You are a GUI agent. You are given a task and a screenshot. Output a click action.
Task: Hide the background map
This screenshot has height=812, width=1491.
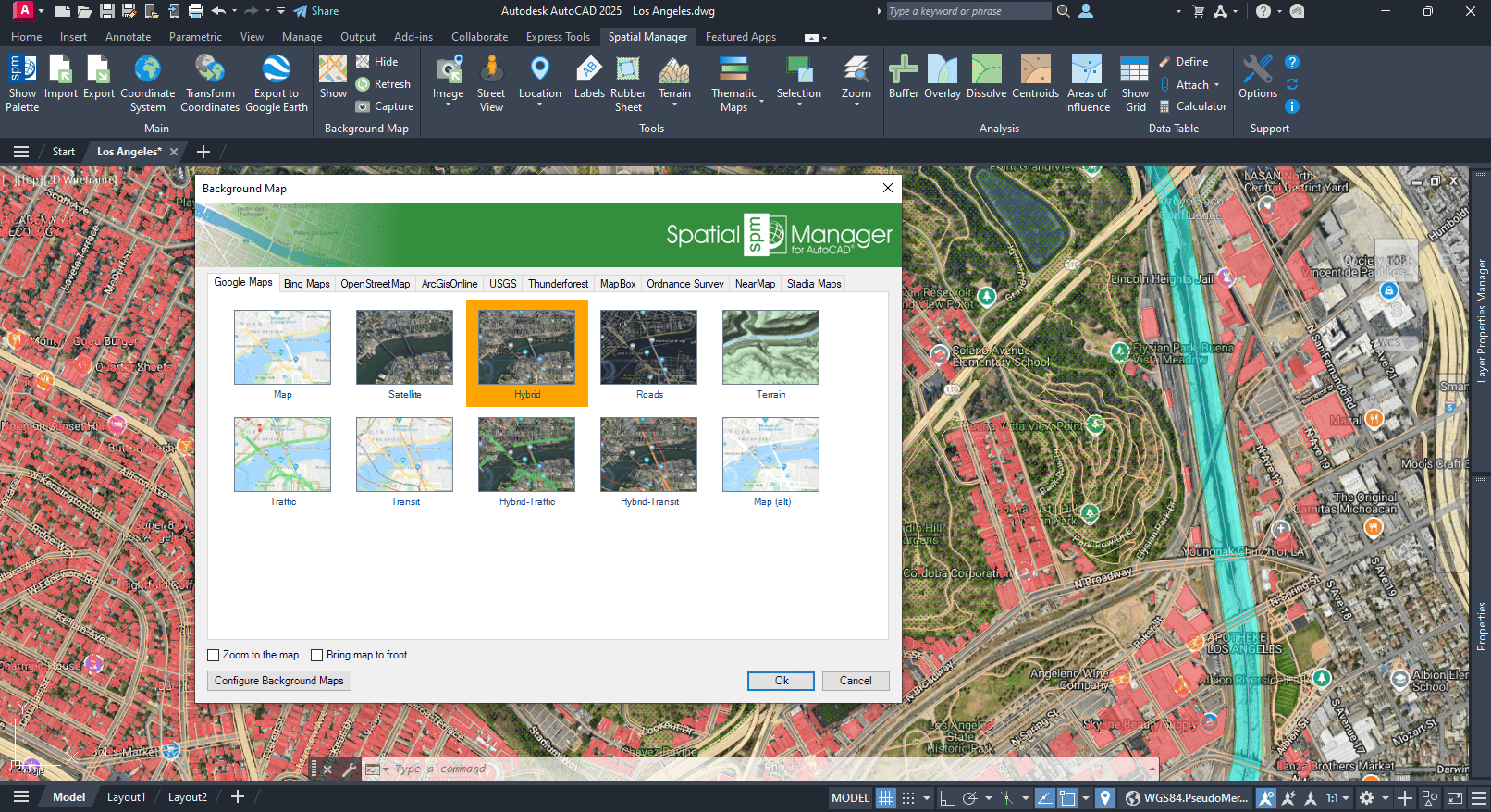[377, 62]
